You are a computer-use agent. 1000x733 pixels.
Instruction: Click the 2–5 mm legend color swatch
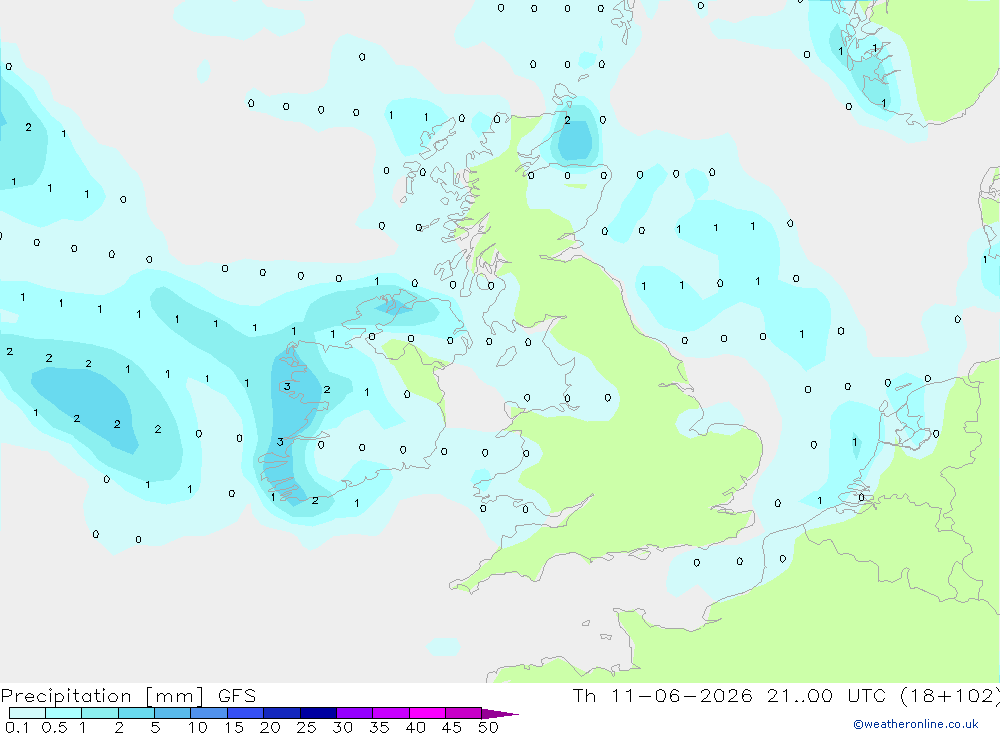click(x=136, y=713)
